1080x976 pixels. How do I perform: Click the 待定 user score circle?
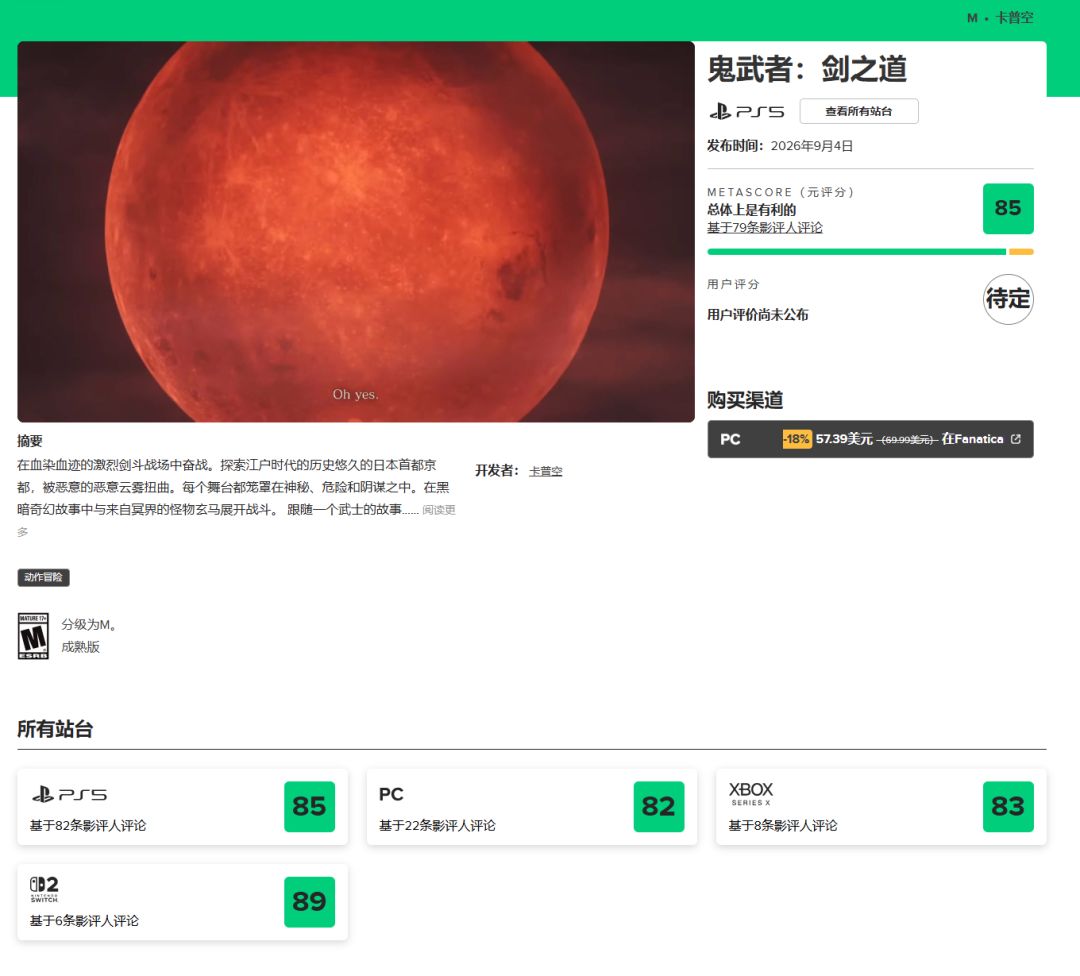tap(1008, 299)
